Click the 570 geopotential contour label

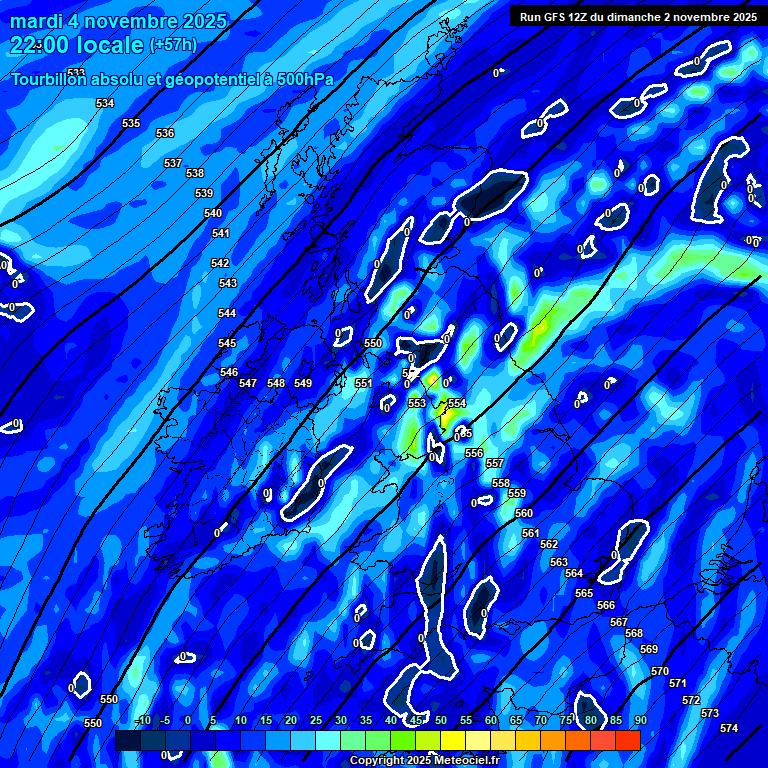(x=659, y=671)
